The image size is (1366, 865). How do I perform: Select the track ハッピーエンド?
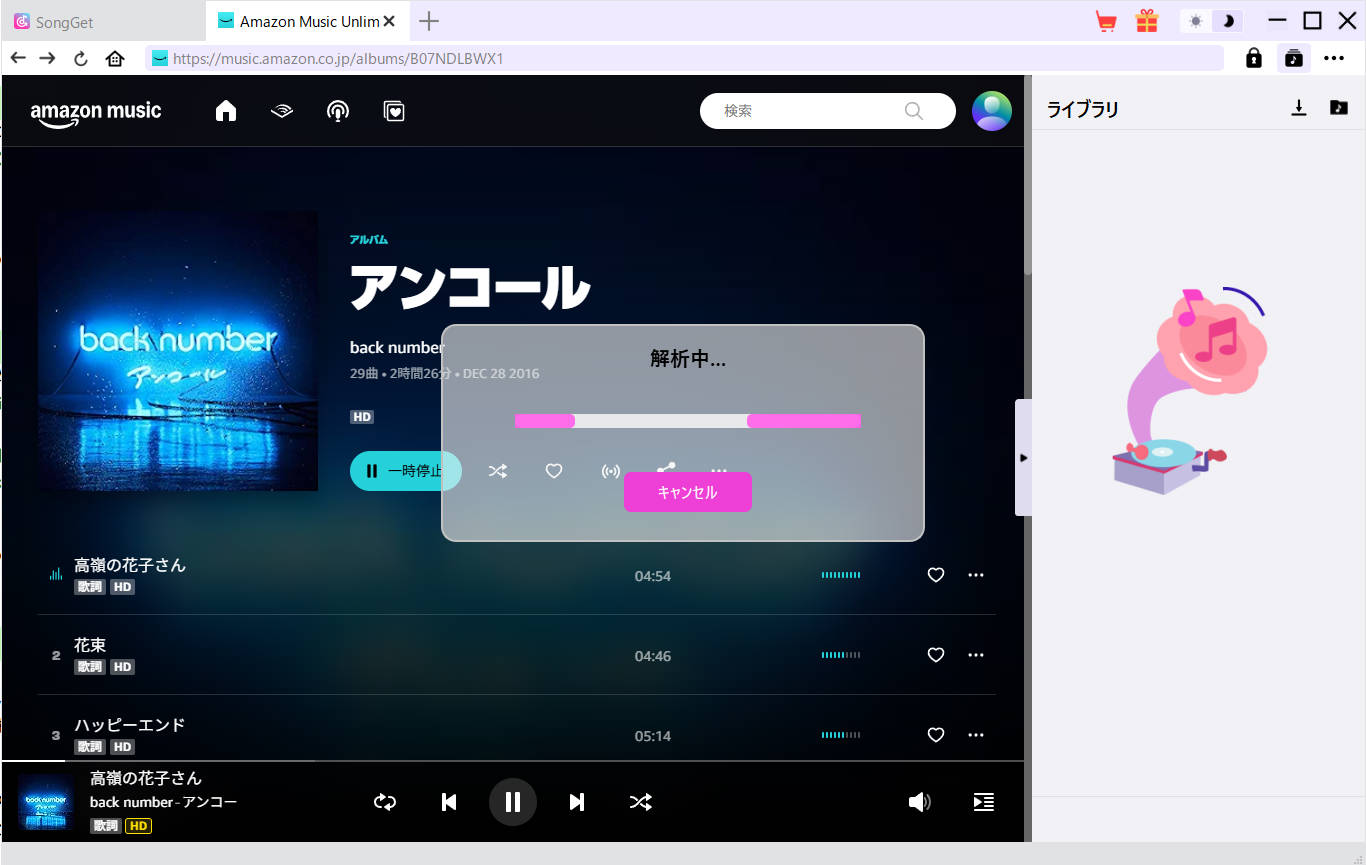pos(130,725)
